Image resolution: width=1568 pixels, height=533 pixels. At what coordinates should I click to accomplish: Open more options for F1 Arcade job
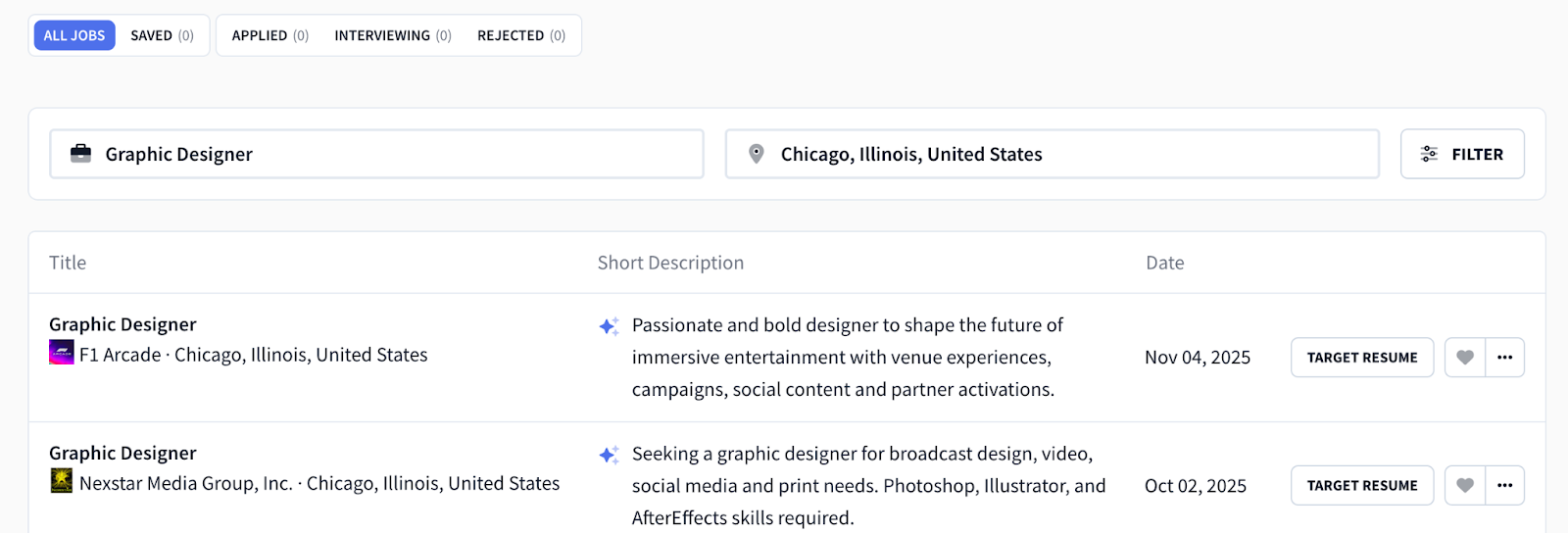click(1505, 358)
